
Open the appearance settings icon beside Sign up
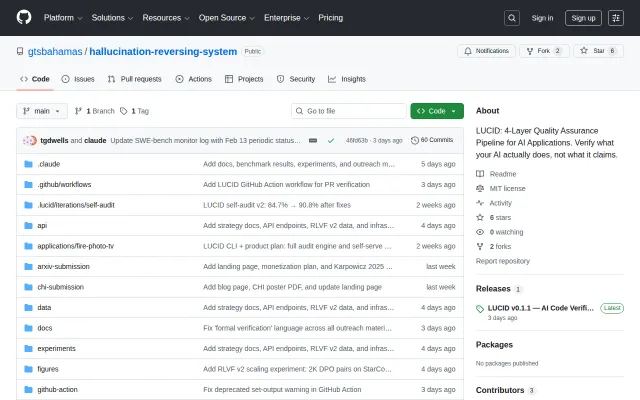(616, 18)
